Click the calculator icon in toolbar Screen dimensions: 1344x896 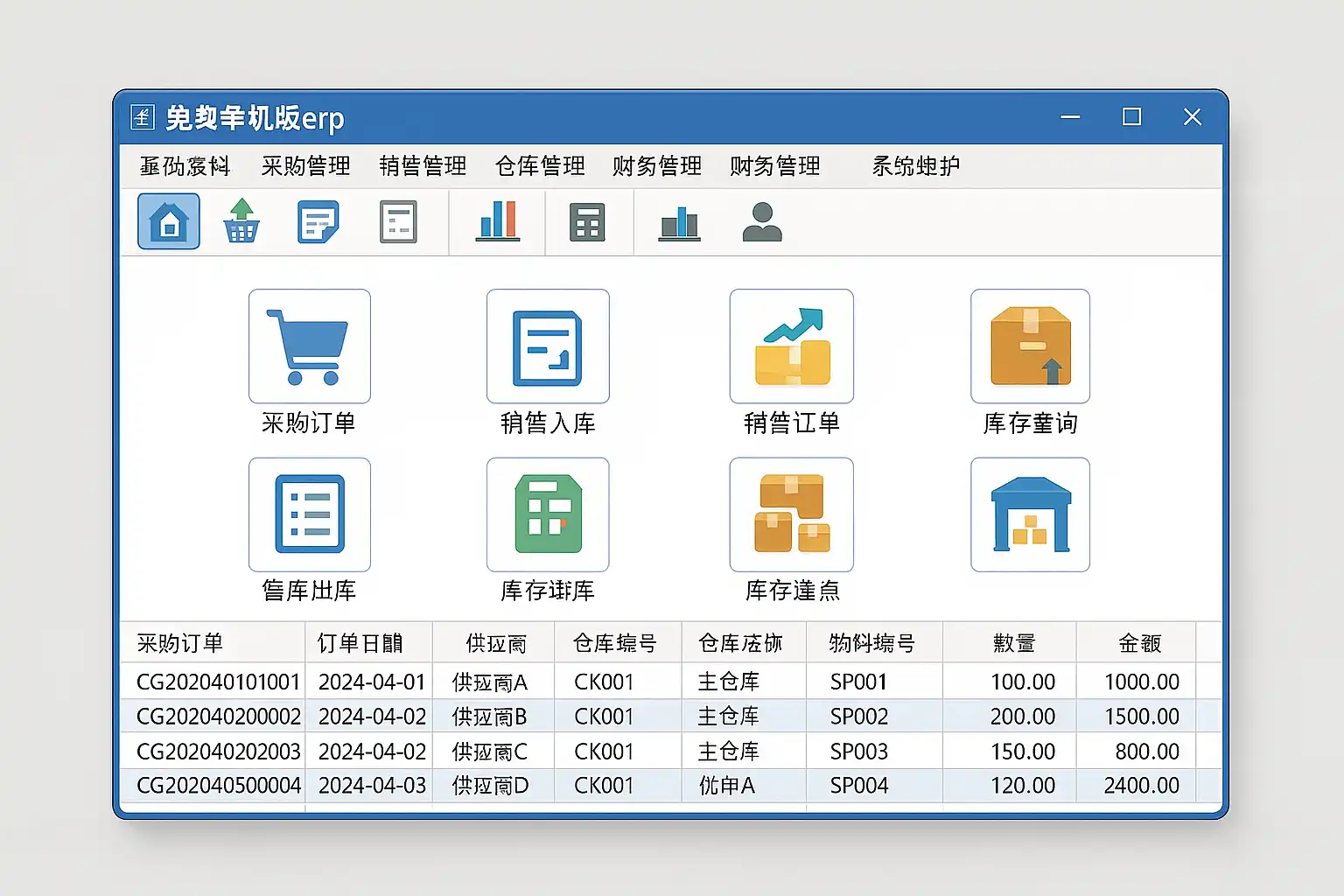point(587,222)
